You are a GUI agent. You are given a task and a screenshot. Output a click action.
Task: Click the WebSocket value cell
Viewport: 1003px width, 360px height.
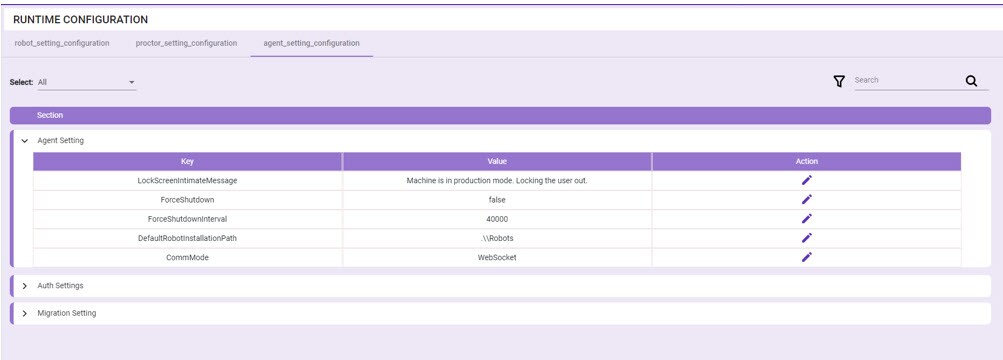[x=497, y=257]
